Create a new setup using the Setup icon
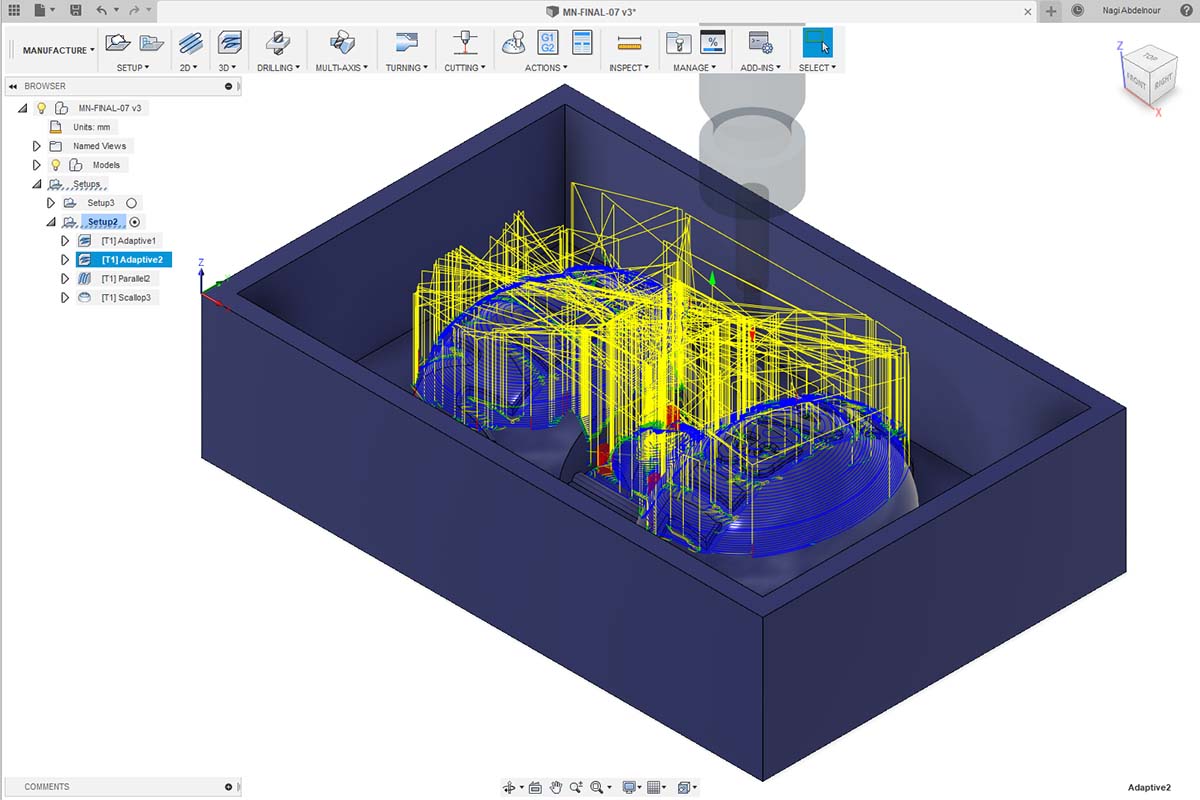The width and height of the screenshot is (1200, 800). (118, 43)
